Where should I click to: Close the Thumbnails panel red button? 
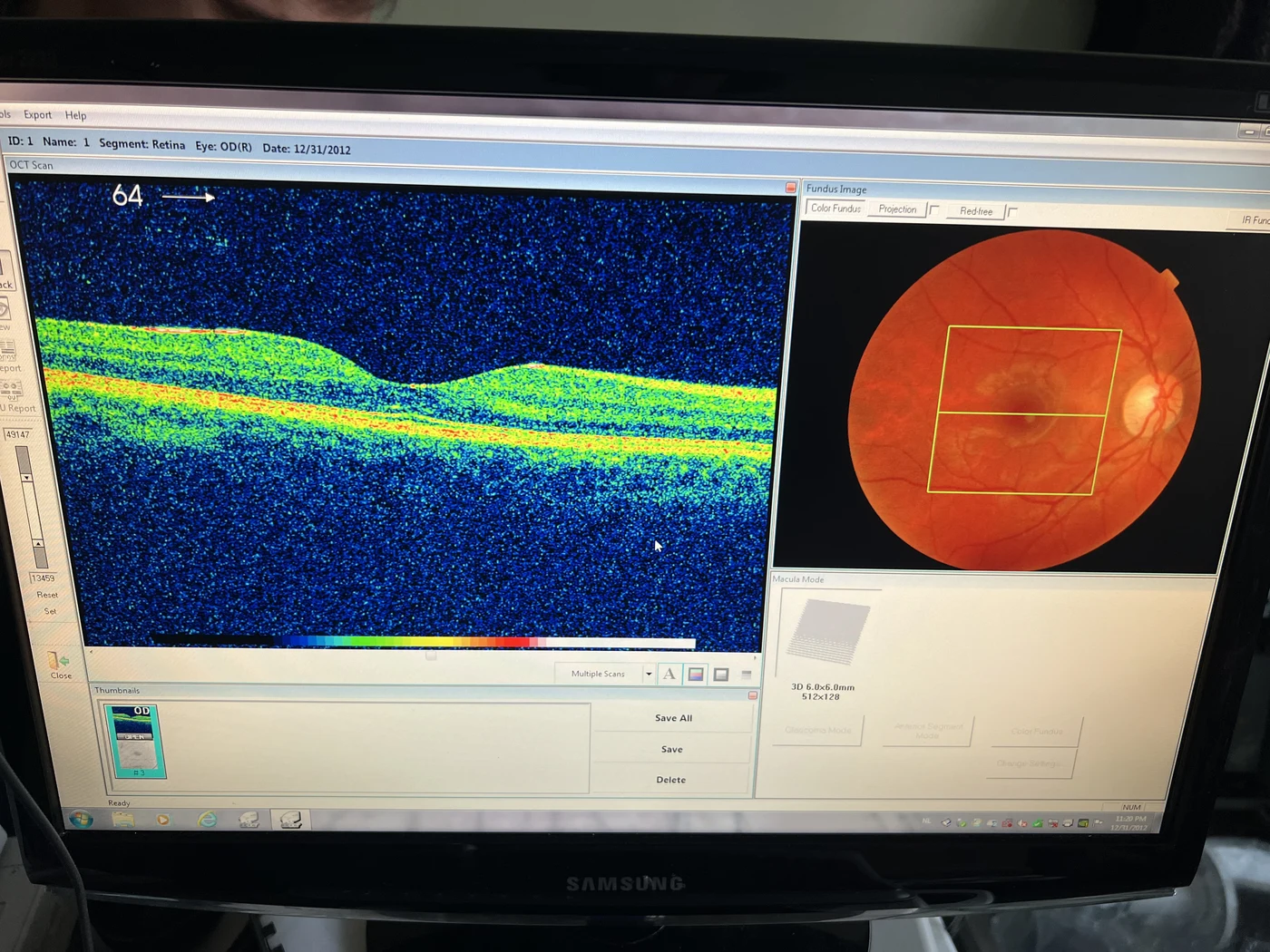coord(752,695)
